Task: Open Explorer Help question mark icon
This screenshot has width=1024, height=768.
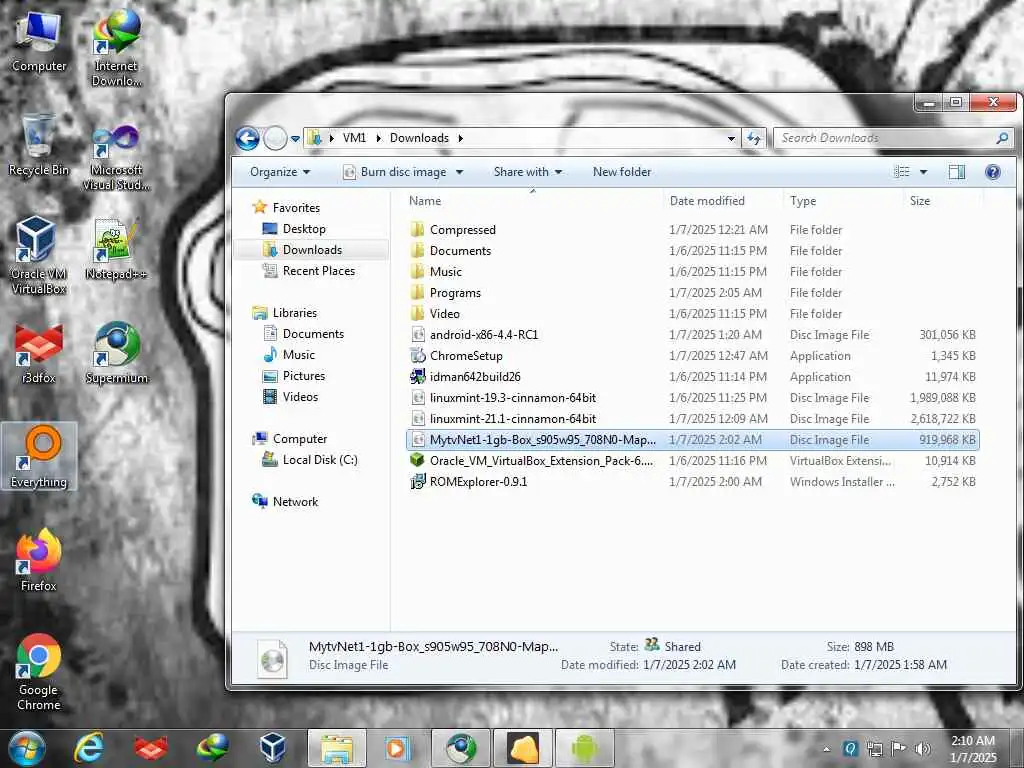Action: click(x=993, y=172)
